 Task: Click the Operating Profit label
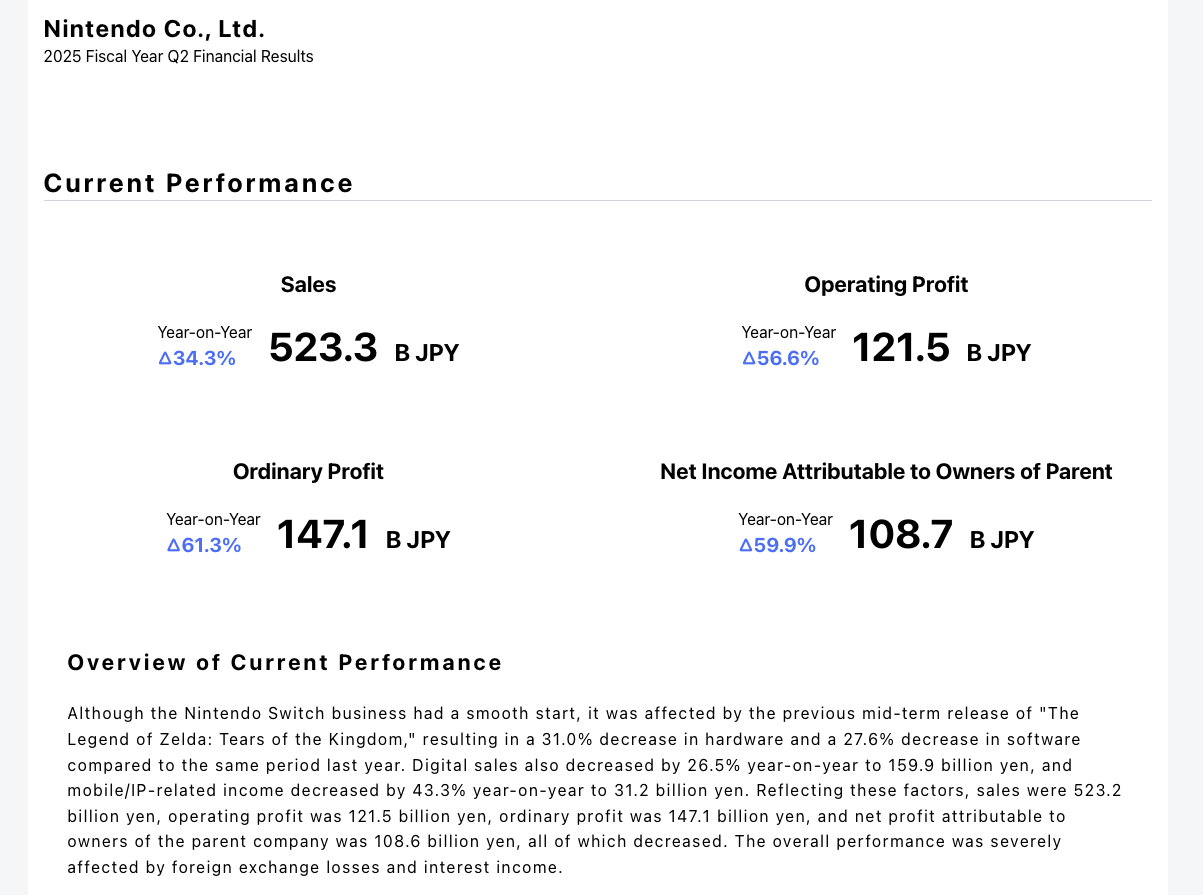pos(886,285)
